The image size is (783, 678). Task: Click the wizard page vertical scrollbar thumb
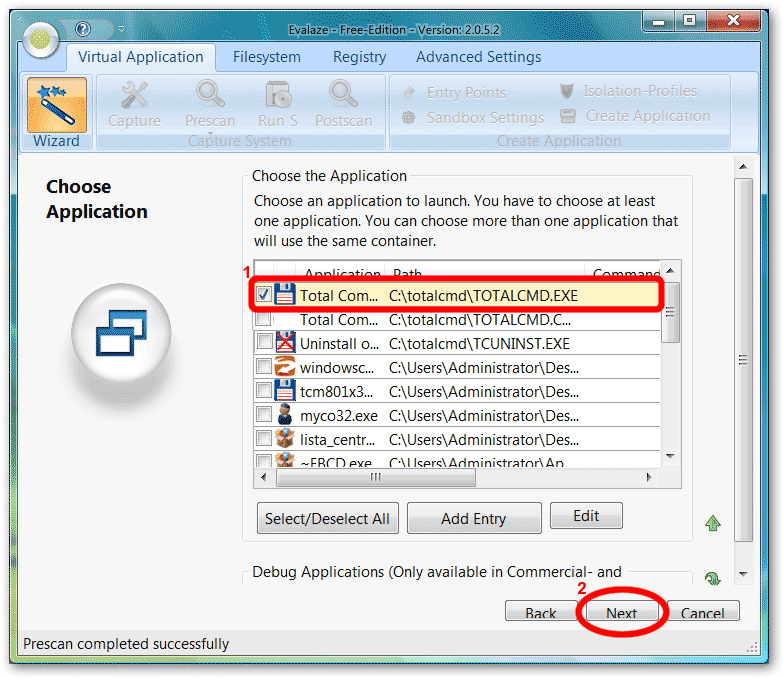coord(743,359)
